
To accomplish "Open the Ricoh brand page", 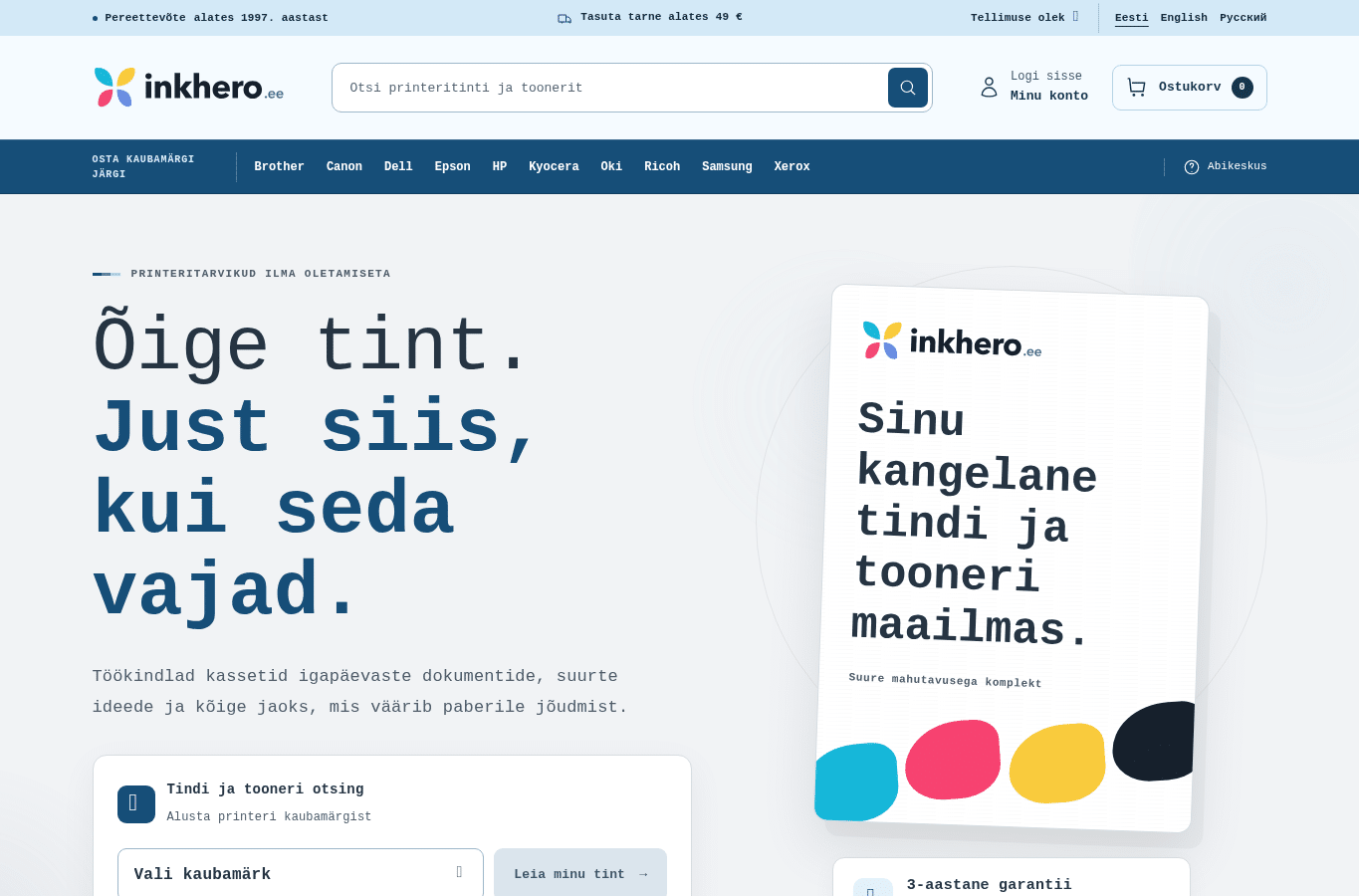I will pyautogui.click(x=662, y=166).
